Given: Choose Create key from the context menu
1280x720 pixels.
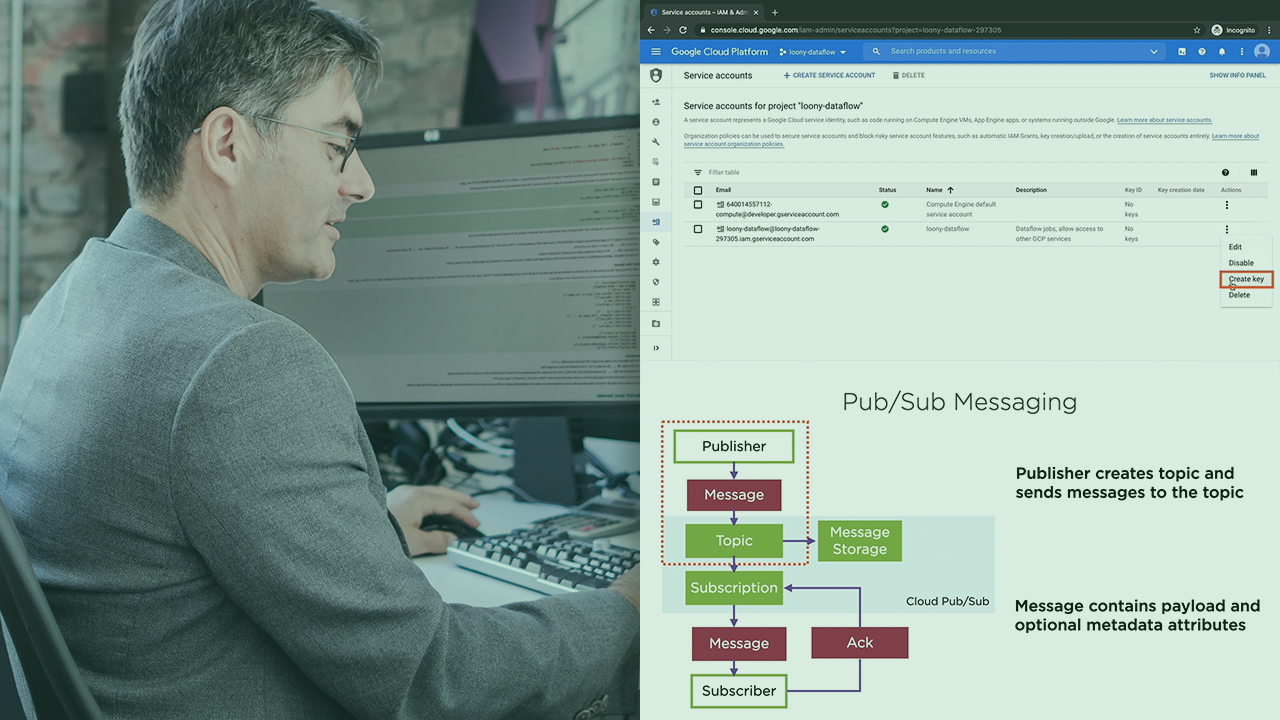Looking at the screenshot, I should pyautogui.click(x=1246, y=279).
